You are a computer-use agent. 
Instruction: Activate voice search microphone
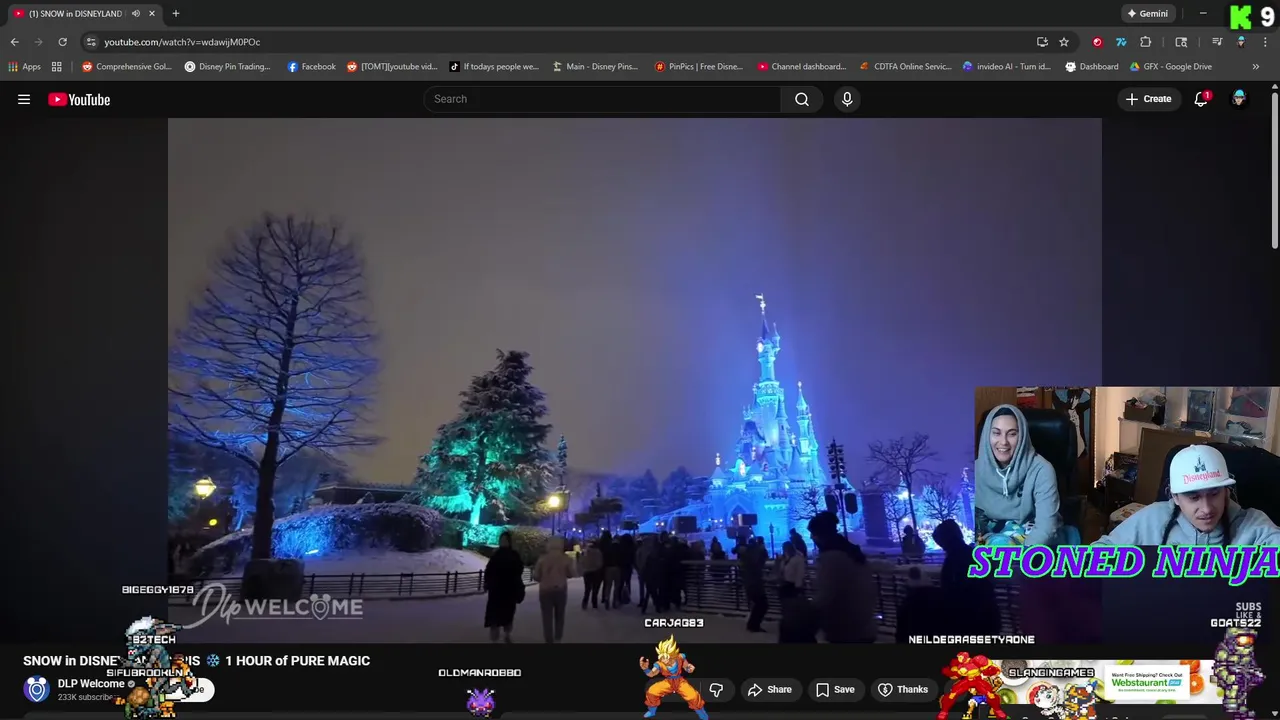tap(847, 99)
